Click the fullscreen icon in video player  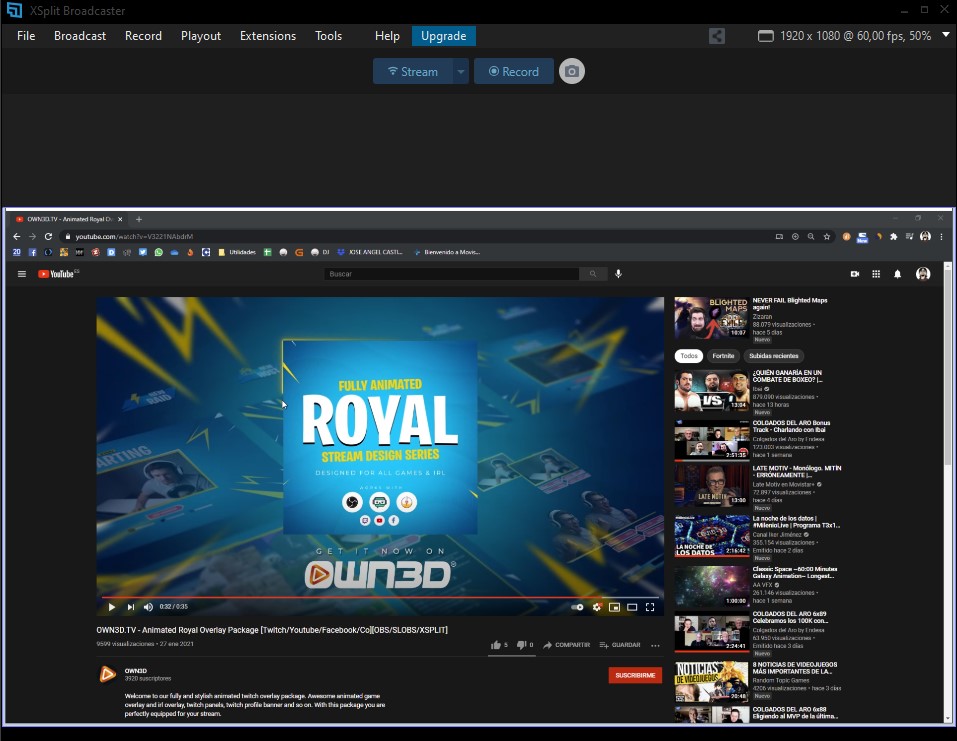click(650, 607)
